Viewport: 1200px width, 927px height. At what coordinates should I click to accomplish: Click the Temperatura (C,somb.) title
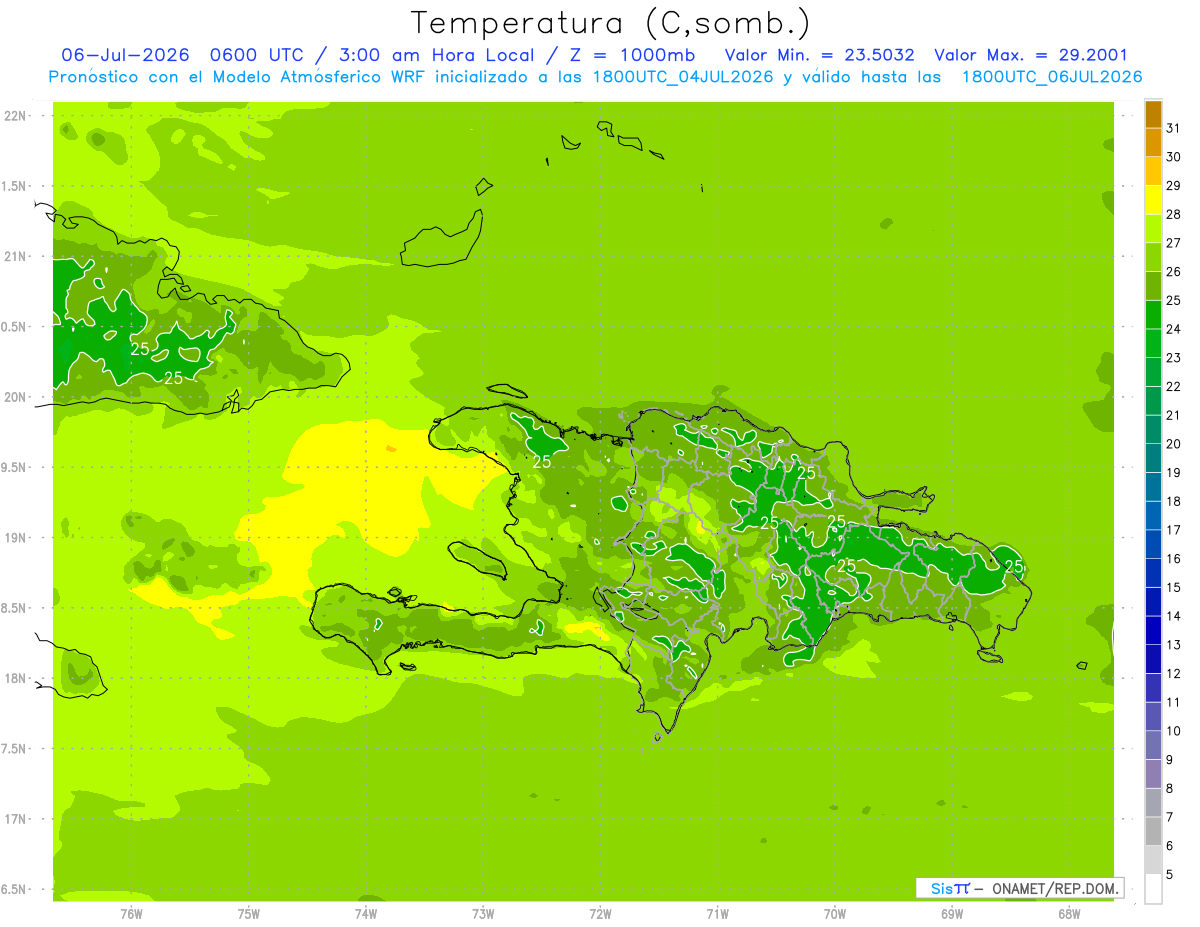pos(611,23)
